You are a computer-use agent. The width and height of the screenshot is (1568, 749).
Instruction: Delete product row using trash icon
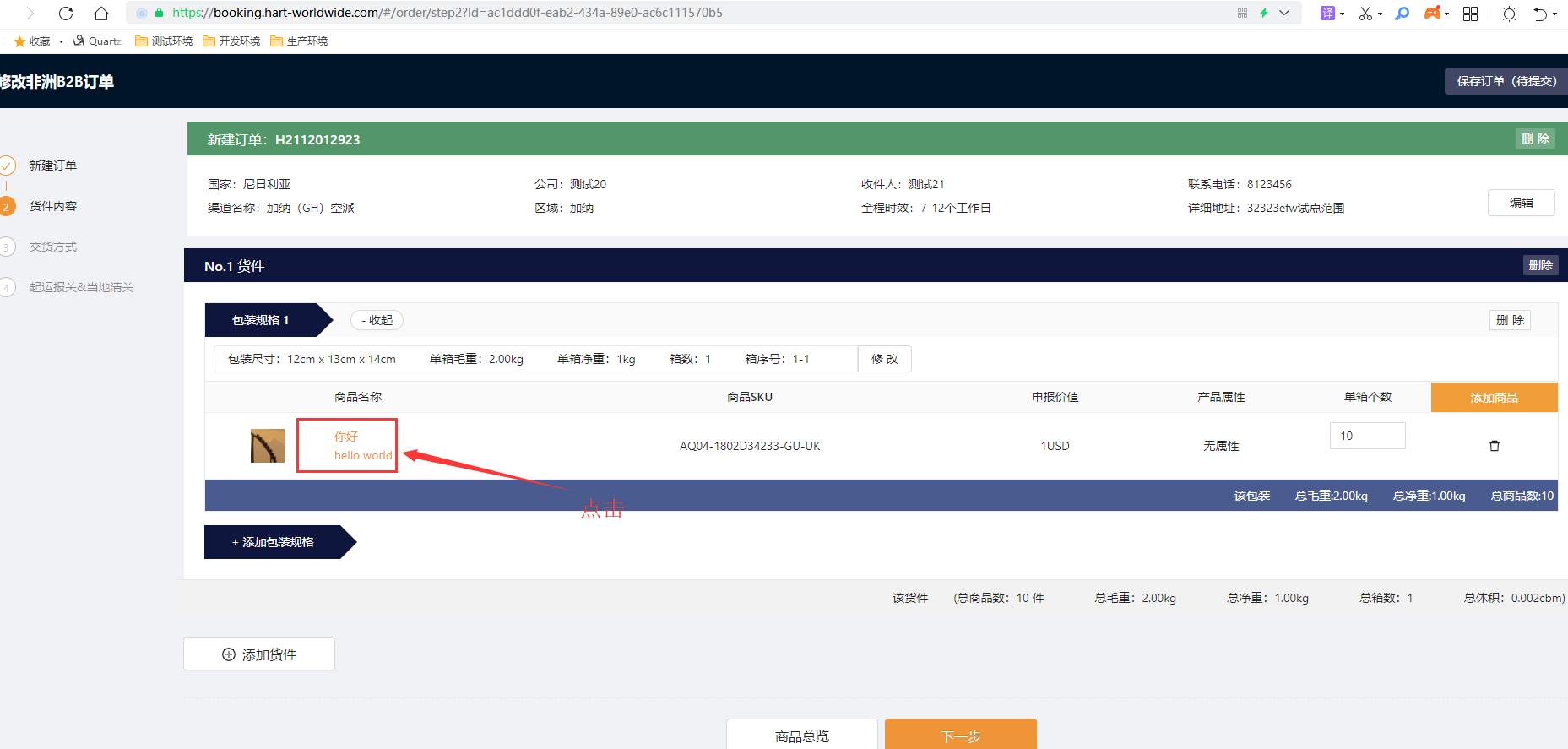[1494, 446]
